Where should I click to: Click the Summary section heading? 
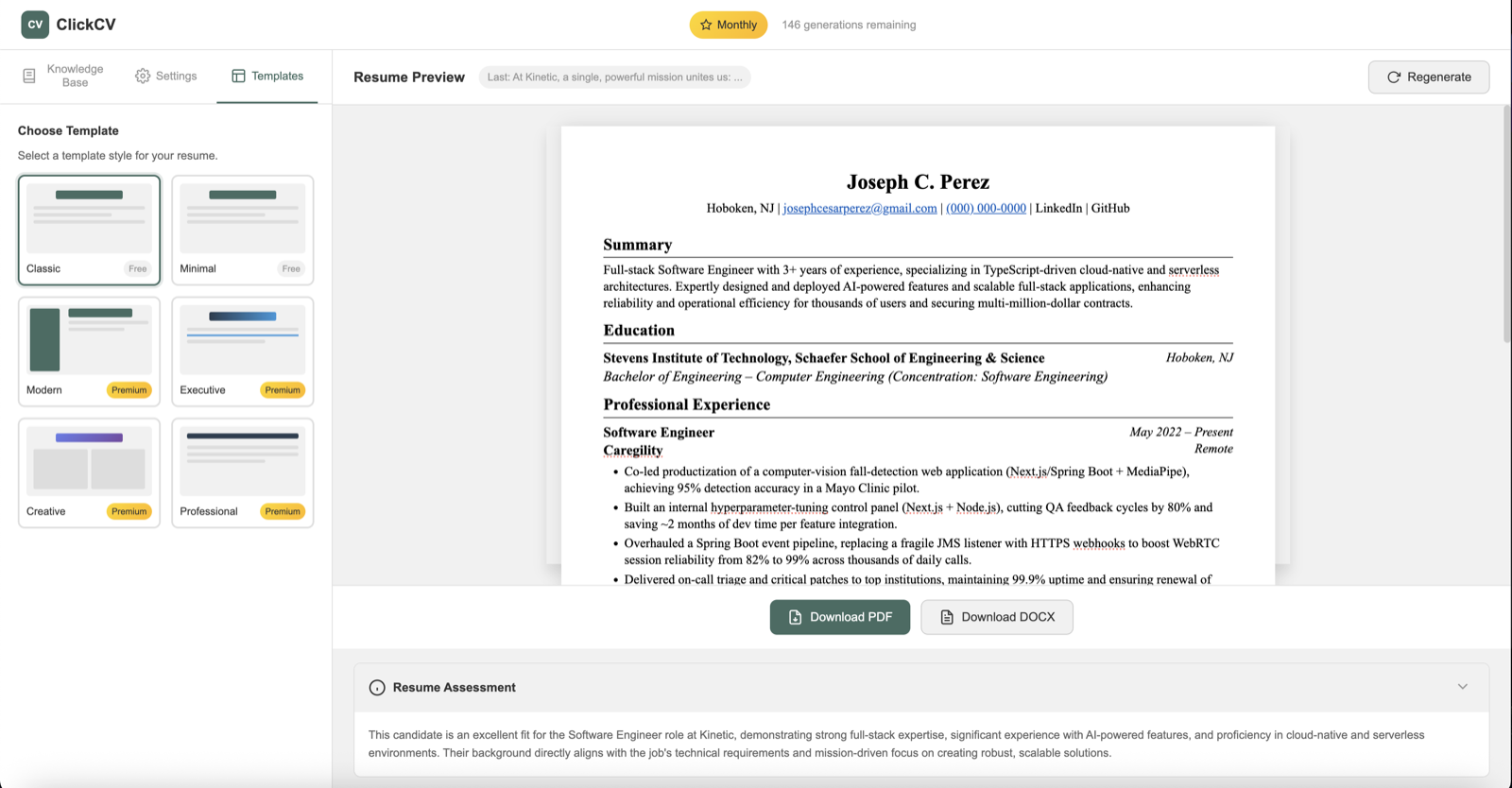(x=638, y=245)
